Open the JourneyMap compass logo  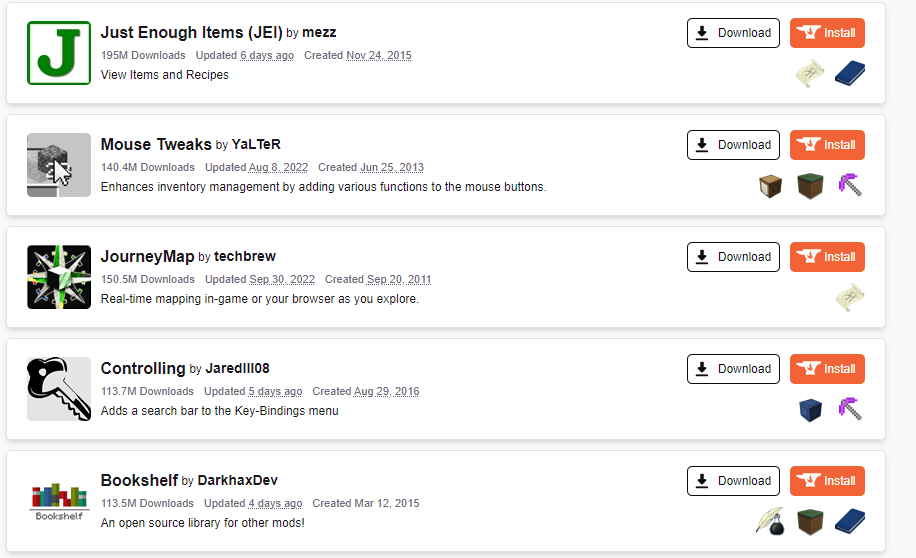click(59, 277)
